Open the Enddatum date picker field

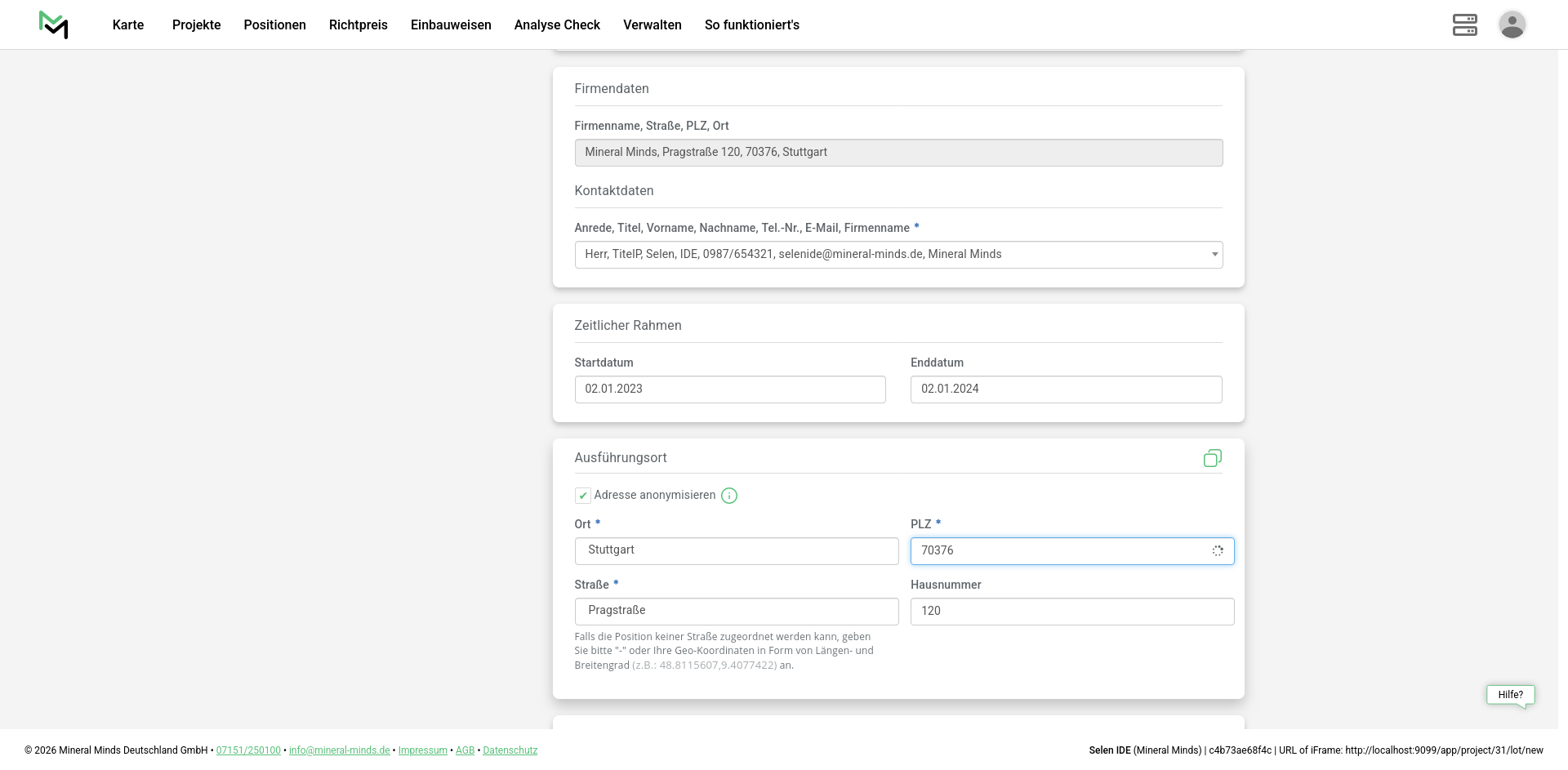pyautogui.click(x=1066, y=389)
